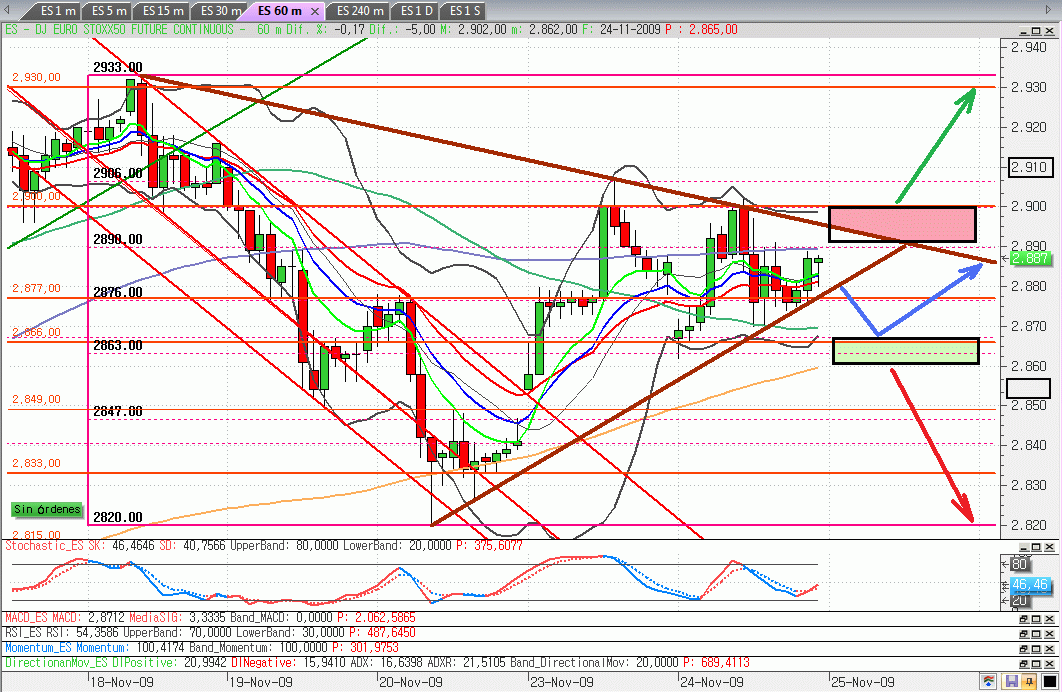This screenshot has height=692, width=1062.
Task: Close the Stochastic indicator panel
Action: pyautogui.click(x=1049, y=546)
